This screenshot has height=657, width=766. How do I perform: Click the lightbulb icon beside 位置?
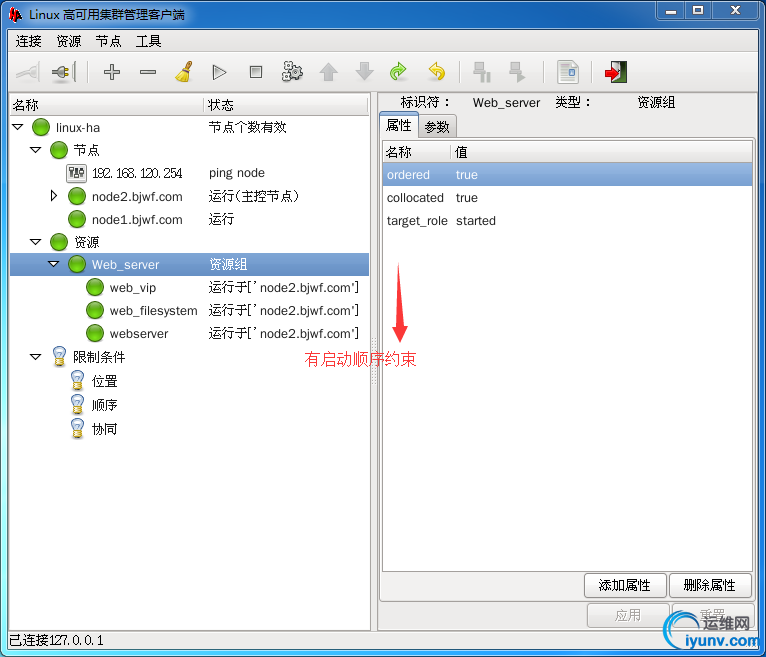(77, 381)
